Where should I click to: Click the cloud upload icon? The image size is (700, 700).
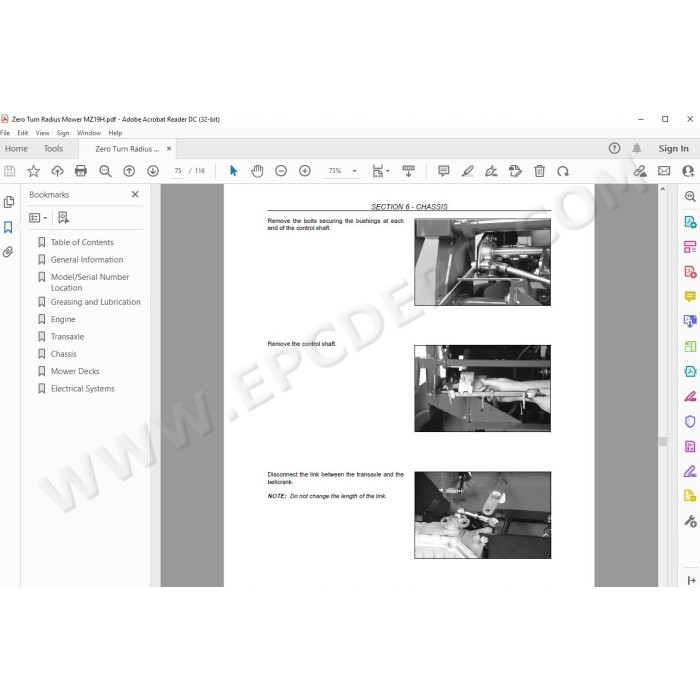[57, 171]
